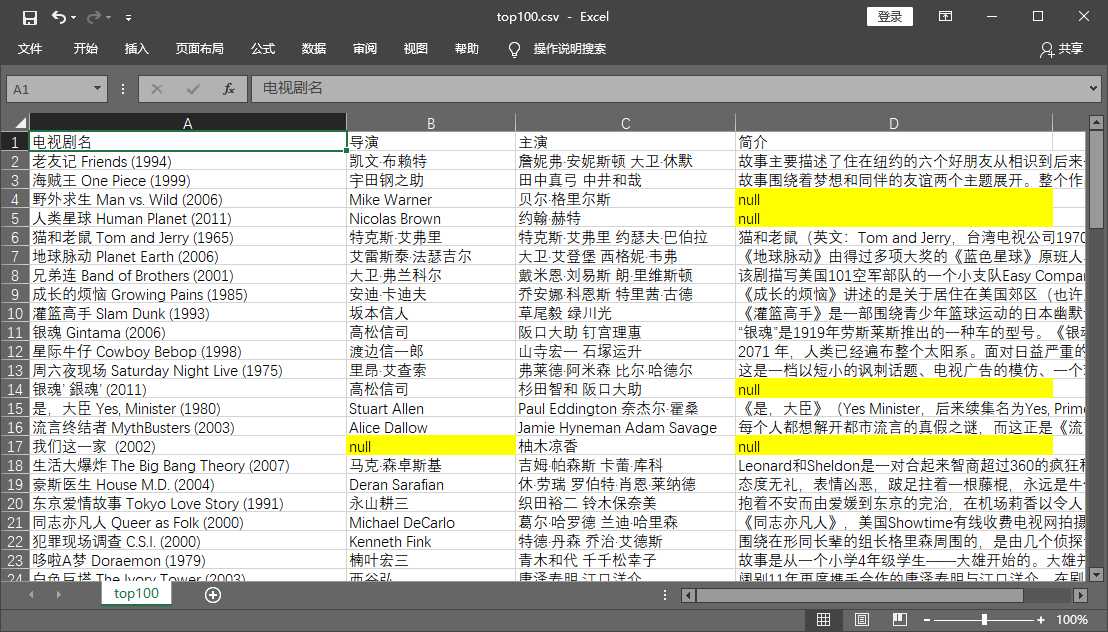The image size is (1108, 632).
Task: Open the 帮助 ribbon tab
Action: click(x=467, y=49)
